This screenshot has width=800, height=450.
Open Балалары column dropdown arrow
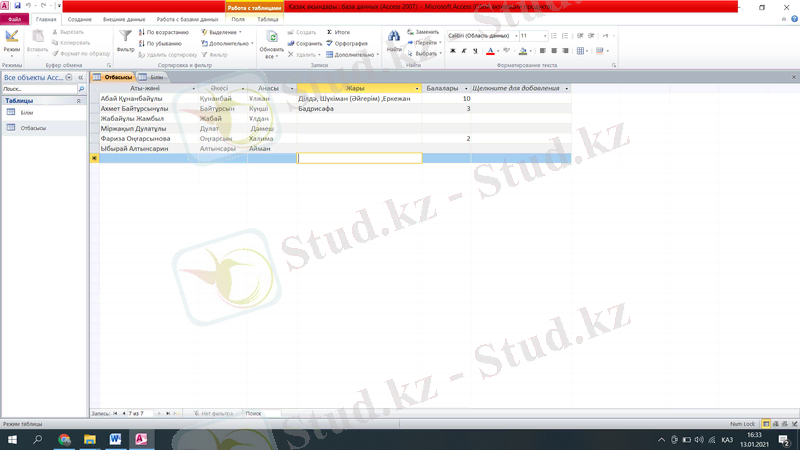pos(466,89)
